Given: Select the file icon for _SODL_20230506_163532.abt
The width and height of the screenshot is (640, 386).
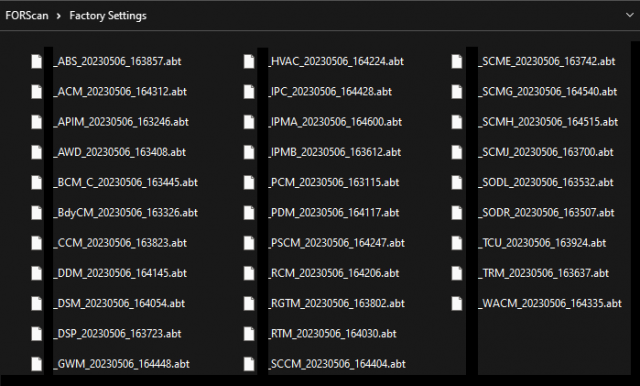Looking at the screenshot, I should pos(457,182).
